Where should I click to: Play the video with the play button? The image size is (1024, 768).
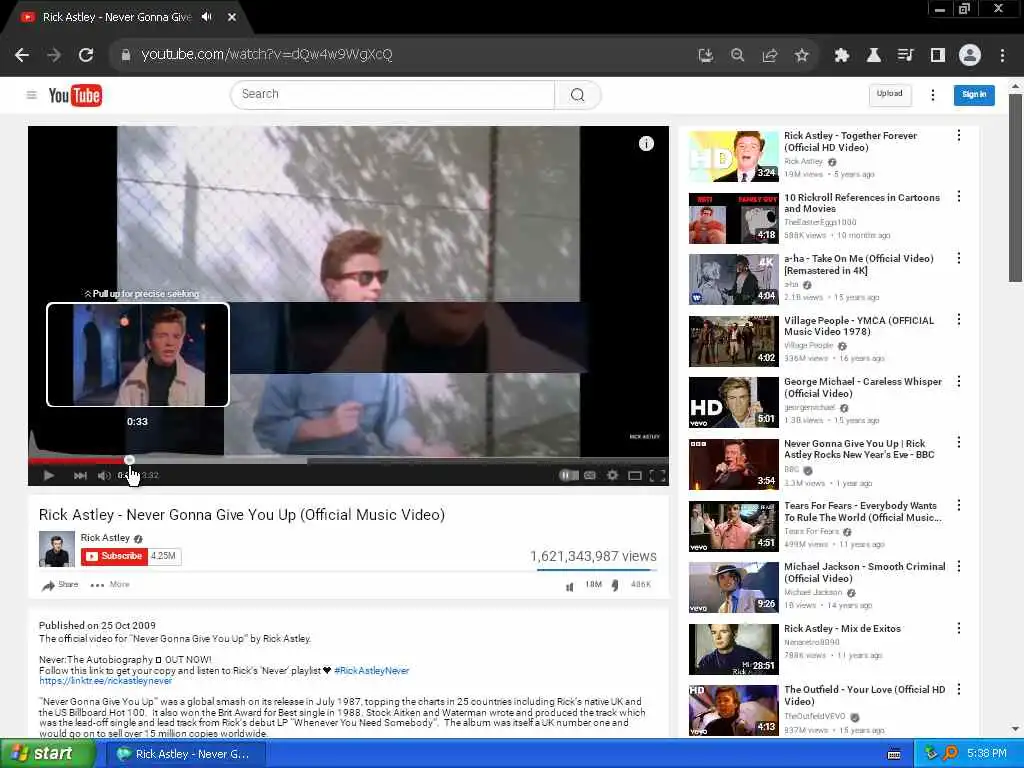tap(48, 475)
